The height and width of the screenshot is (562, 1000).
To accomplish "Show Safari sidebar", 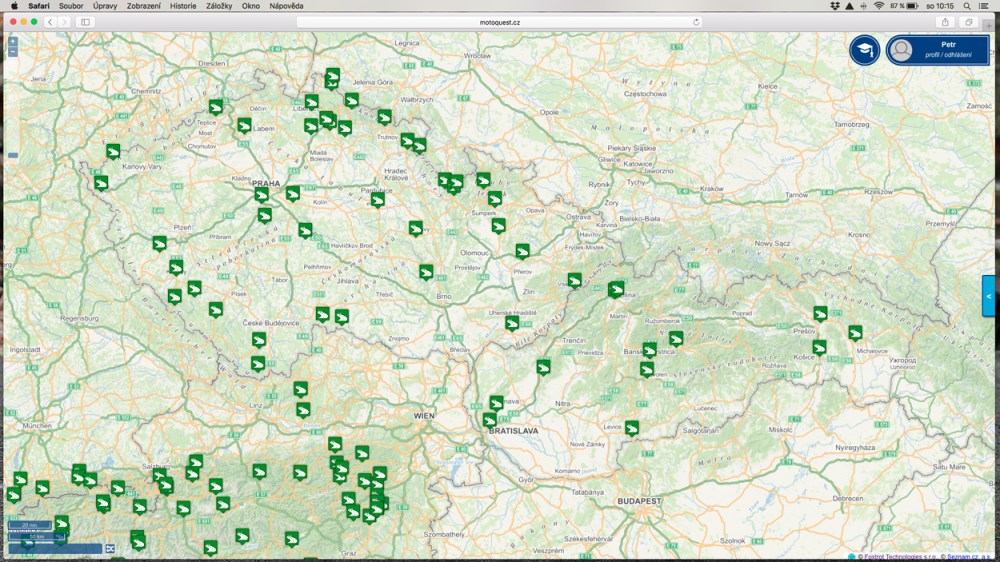I will (85, 21).
